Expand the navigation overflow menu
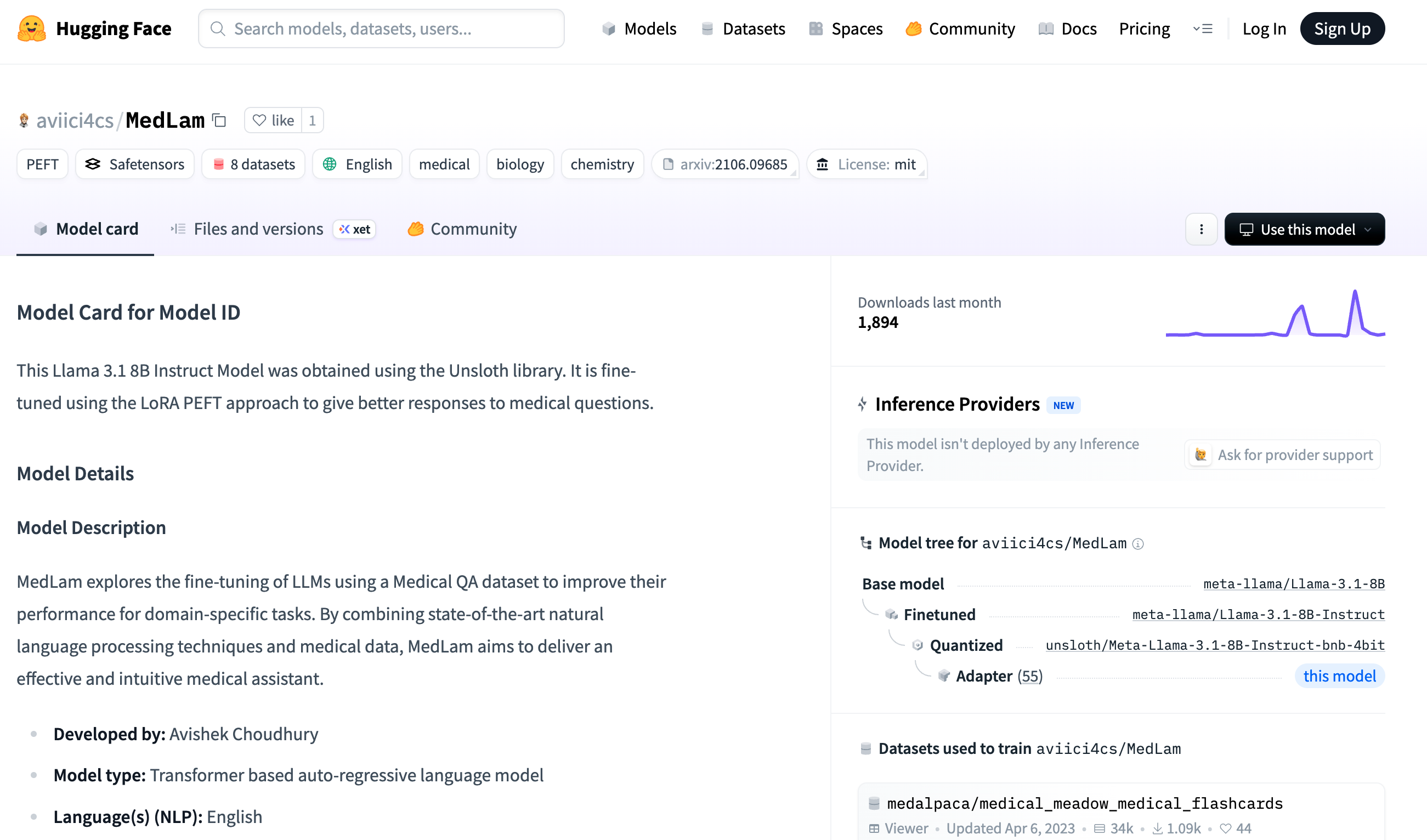 1202,29
